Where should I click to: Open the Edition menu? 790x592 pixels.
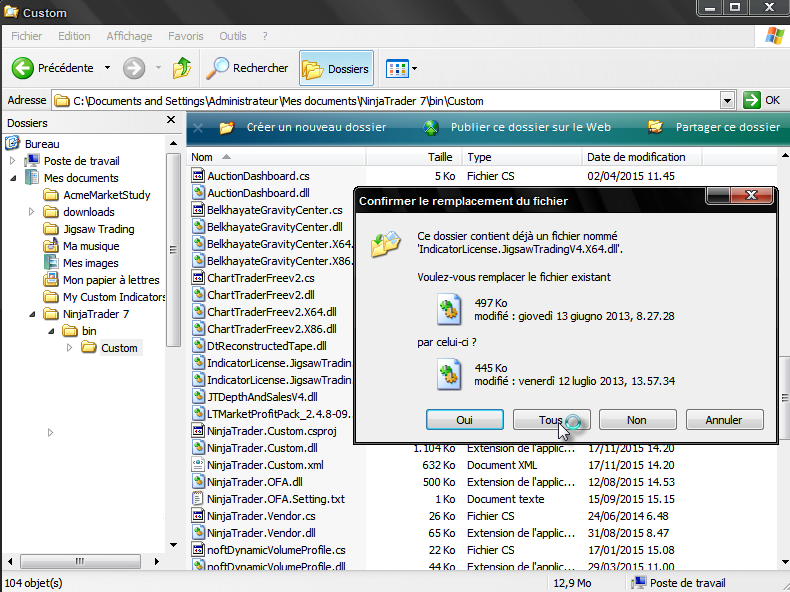[74, 36]
